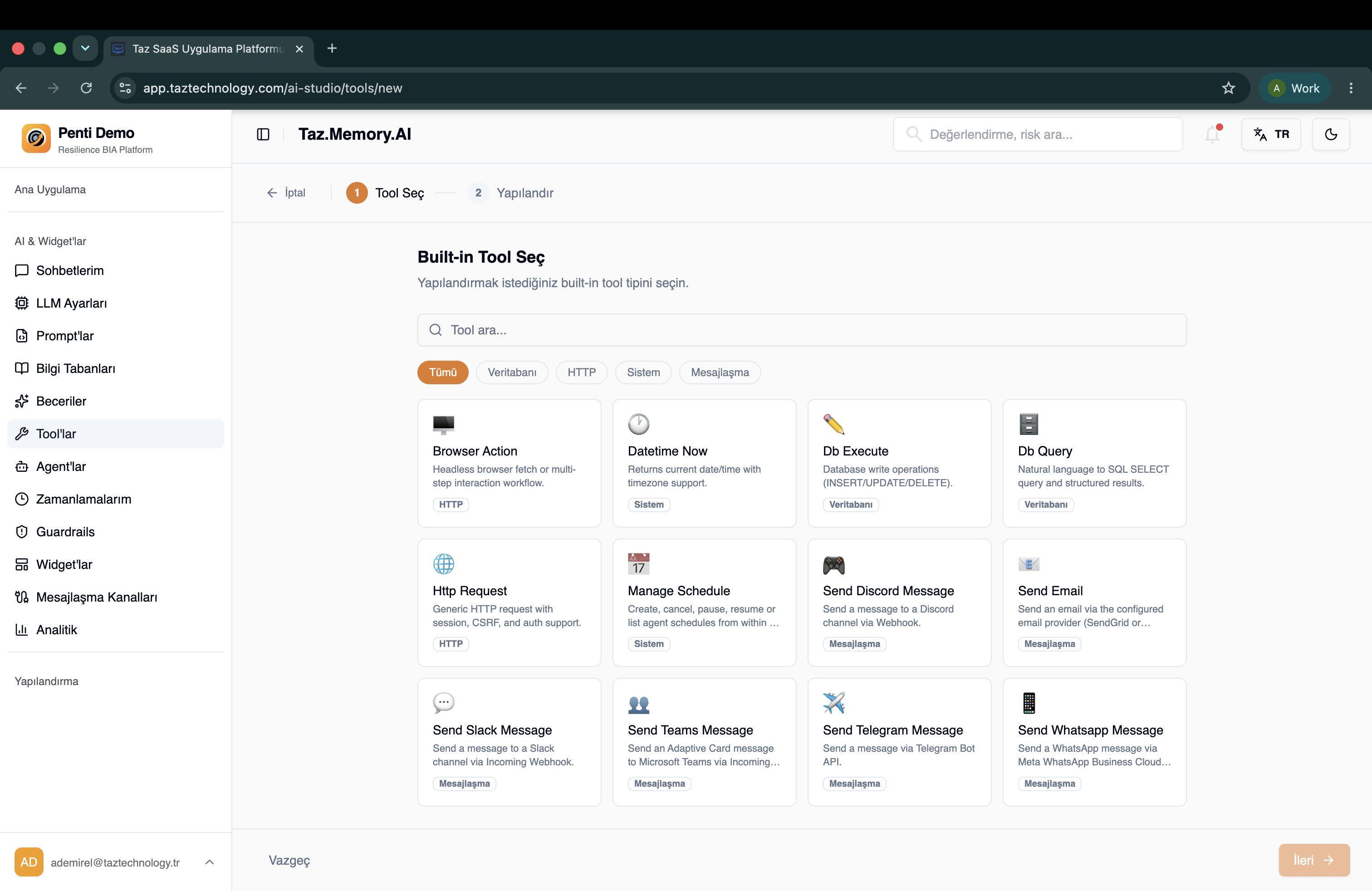The height and width of the screenshot is (891, 1372).
Task: Focus the Değerlendirme, risk ara search box
Action: [1038, 134]
